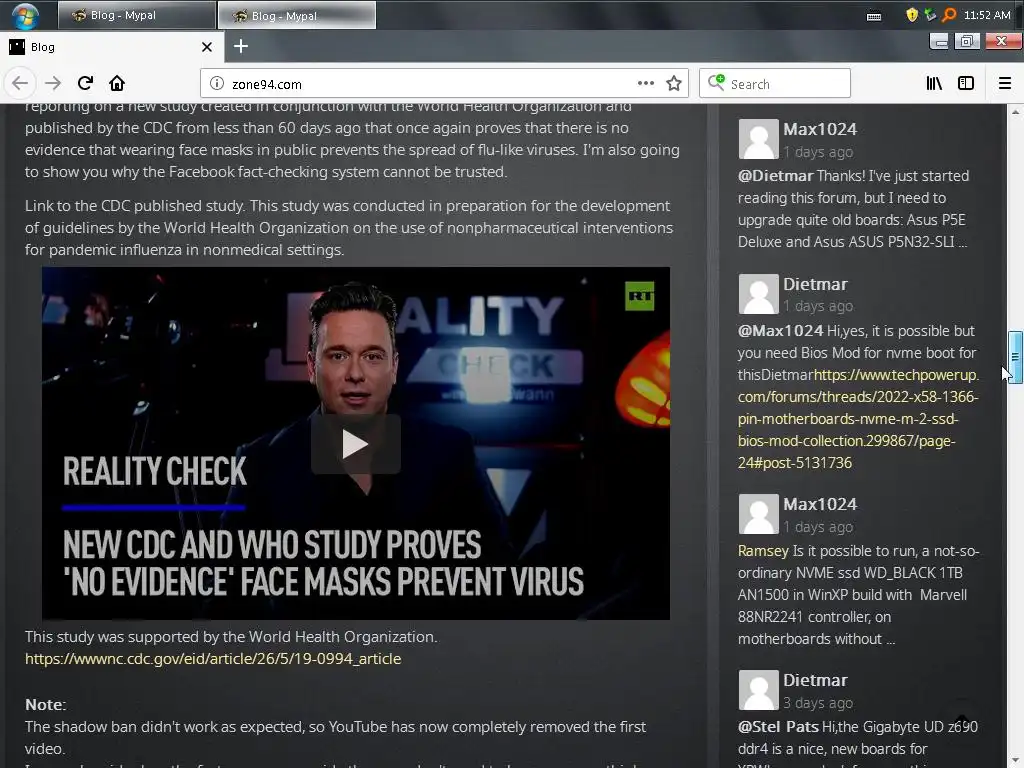Click avatar of Dietmar Bios Mod comment
The image size is (1024, 768).
(x=758, y=294)
